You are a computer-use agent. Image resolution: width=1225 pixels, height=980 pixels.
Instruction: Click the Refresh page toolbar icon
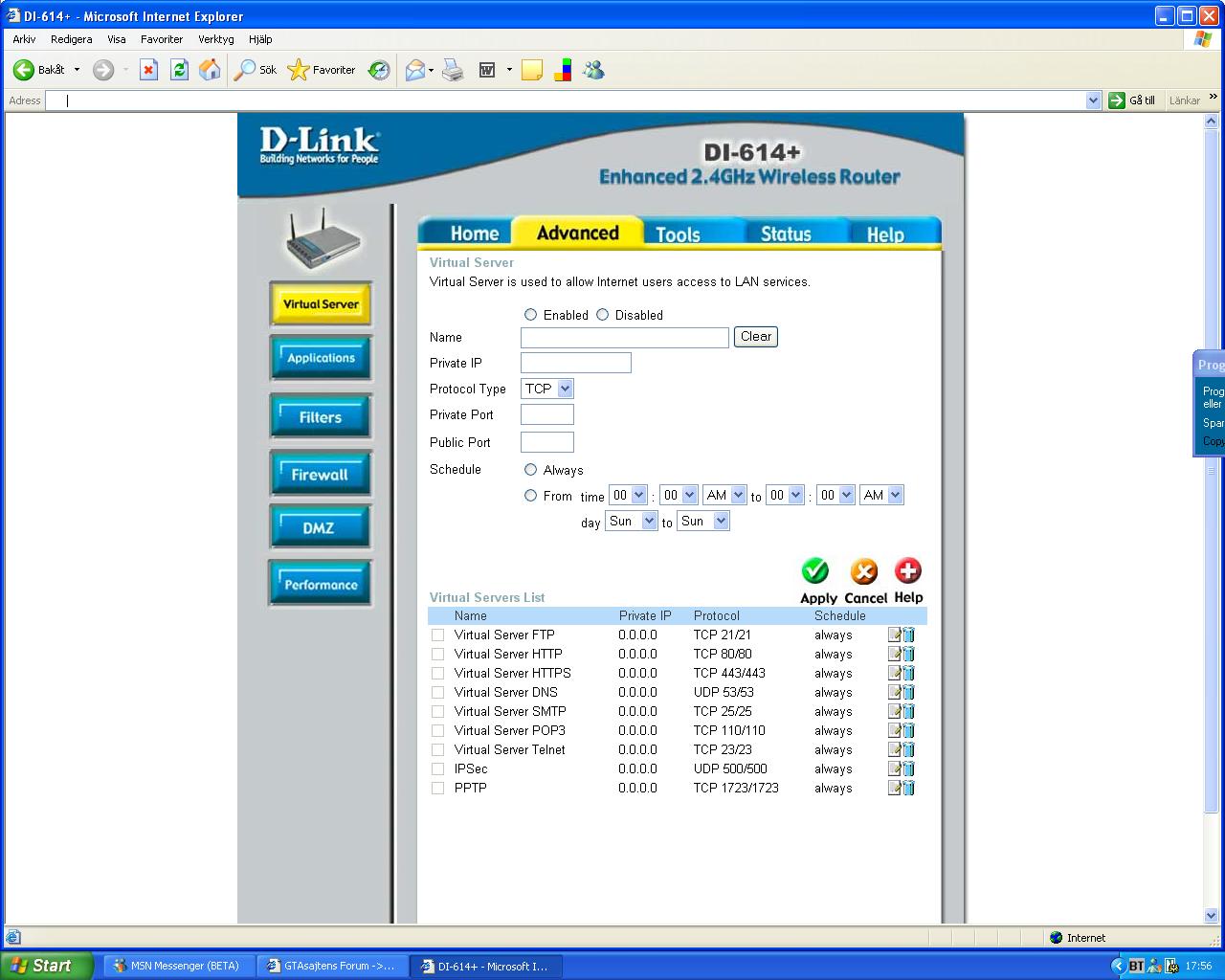(179, 70)
